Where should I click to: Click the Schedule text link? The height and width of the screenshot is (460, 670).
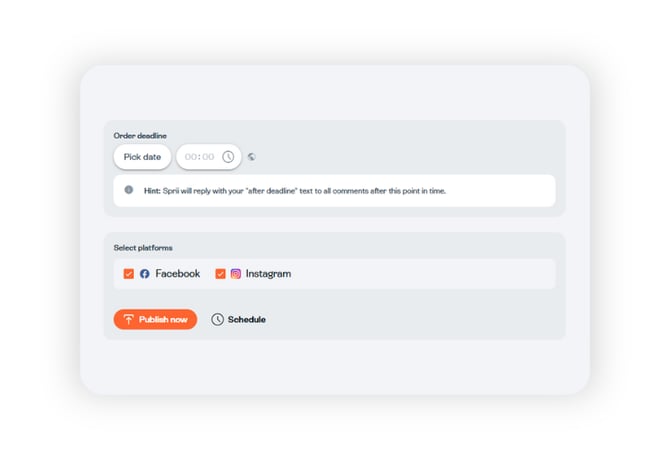(x=246, y=320)
